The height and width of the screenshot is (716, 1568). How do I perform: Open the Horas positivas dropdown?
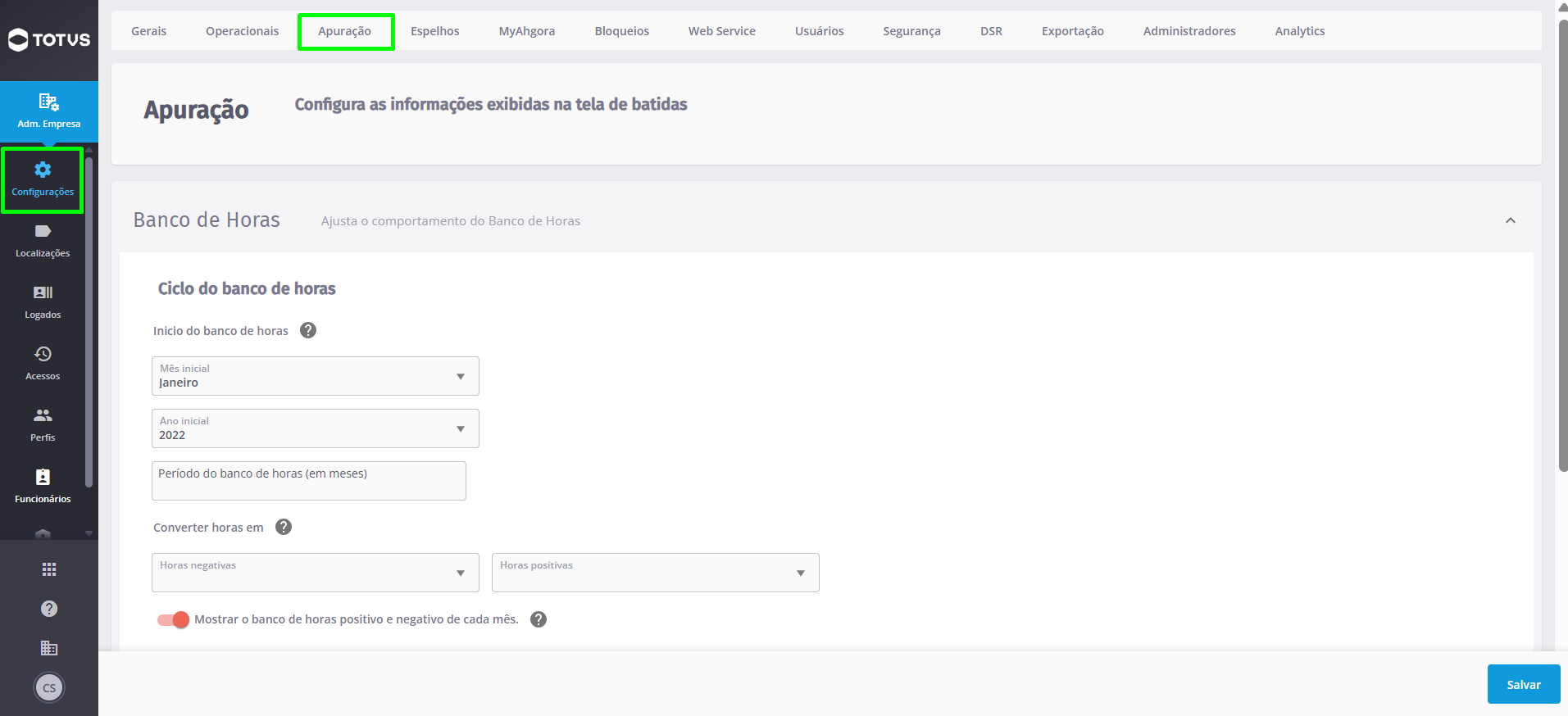click(656, 573)
